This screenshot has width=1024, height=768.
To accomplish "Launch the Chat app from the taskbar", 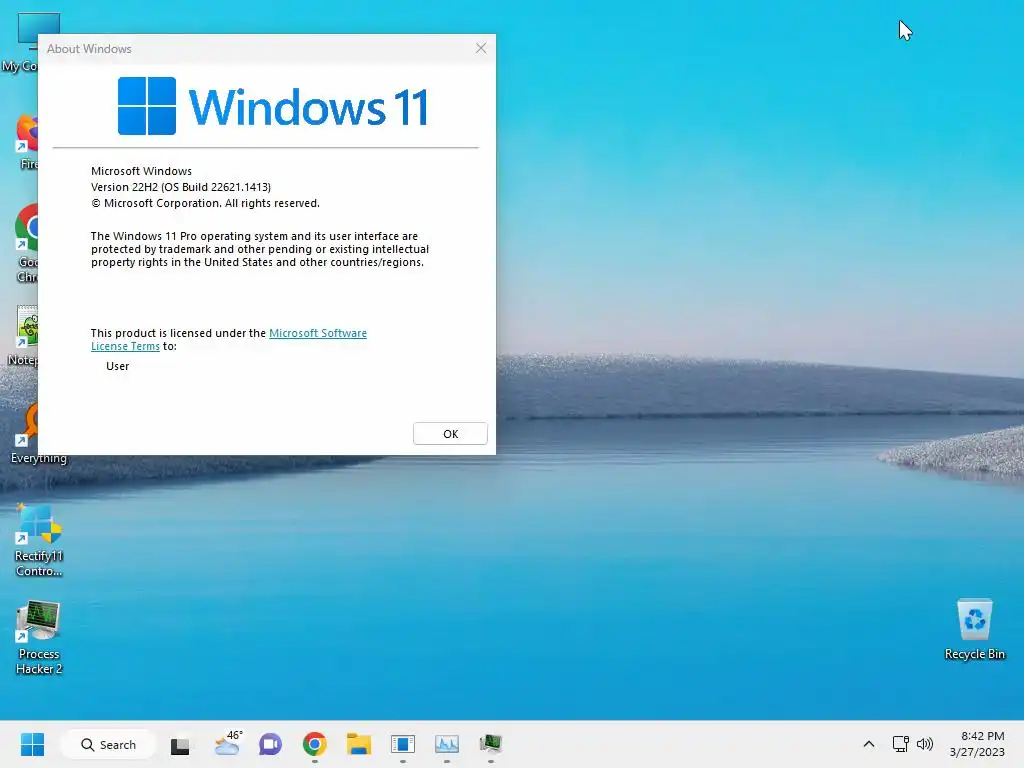I will coord(270,744).
